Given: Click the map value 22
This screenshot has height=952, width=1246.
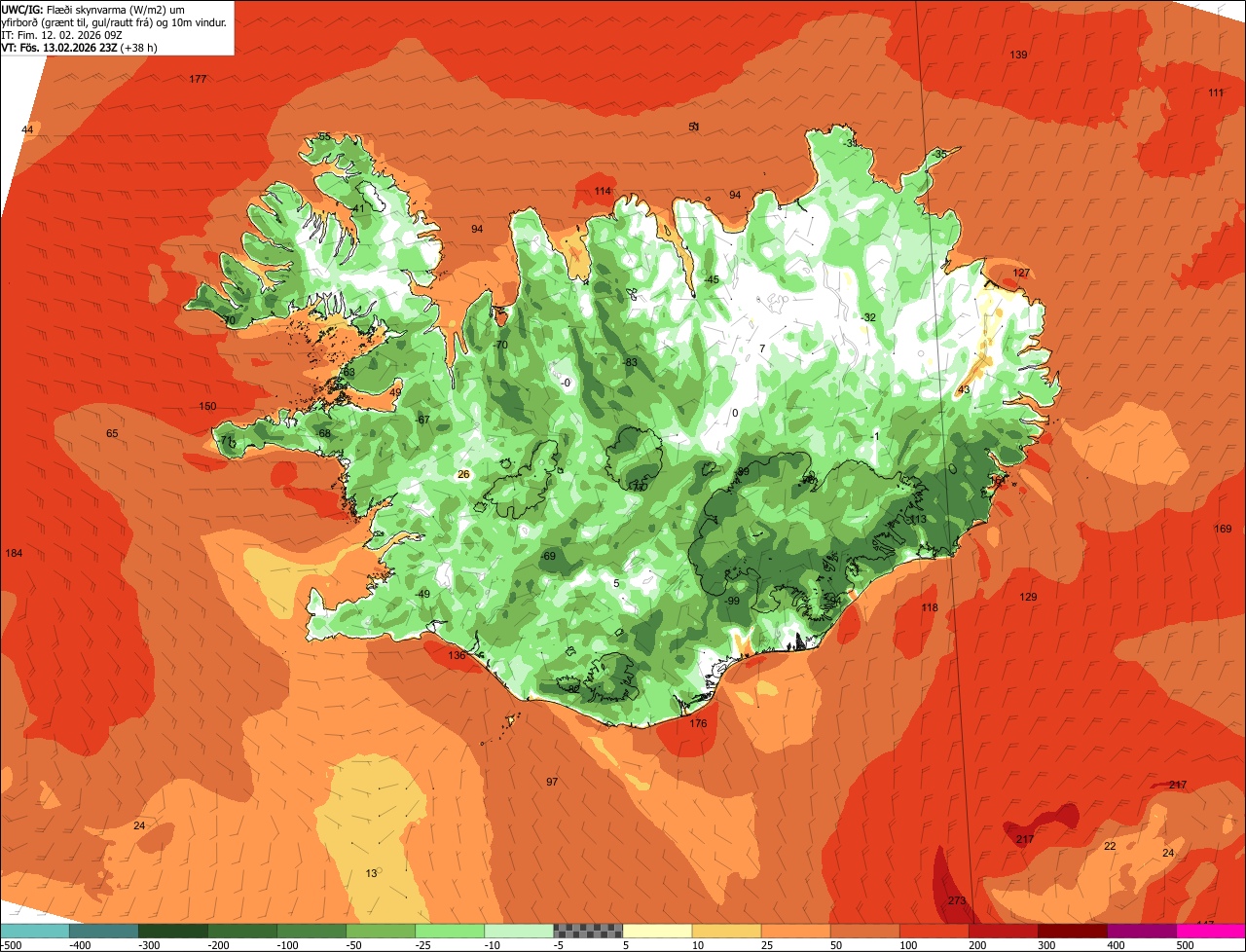Looking at the screenshot, I should coord(1110,846).
